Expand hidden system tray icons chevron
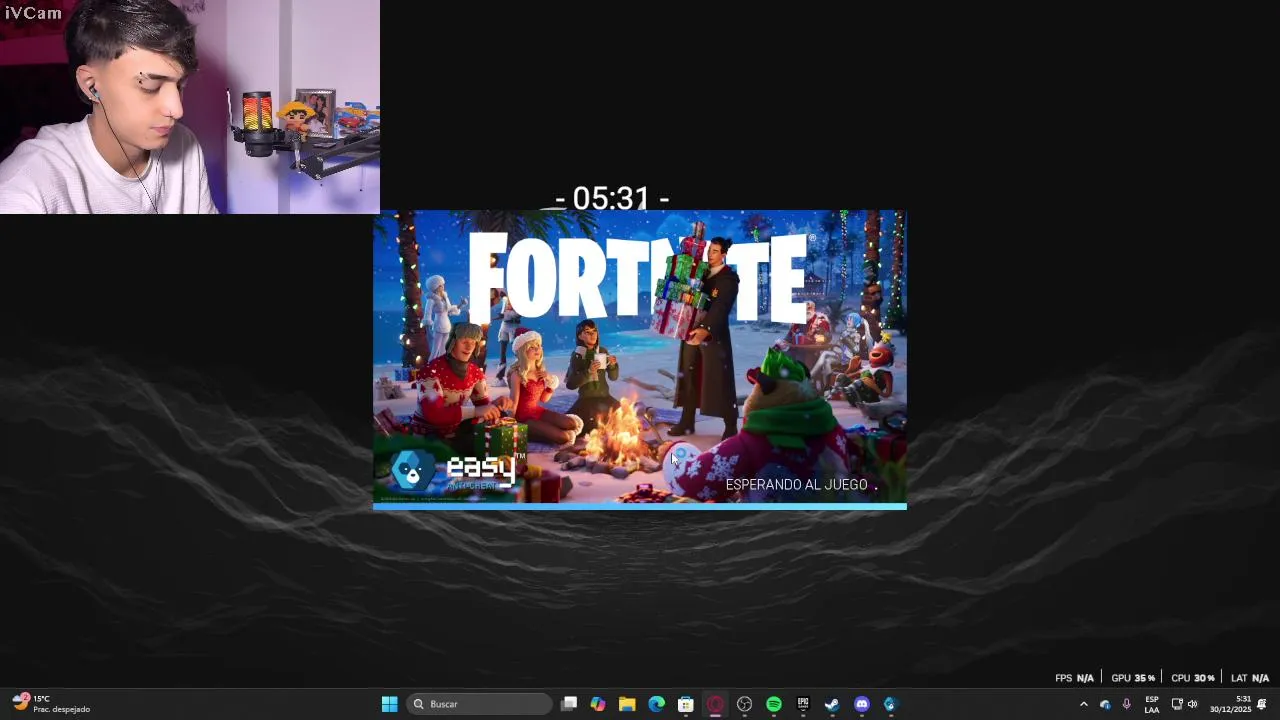The width and height of the screenshot is (1280, 720). click(x=1083, y=704)
